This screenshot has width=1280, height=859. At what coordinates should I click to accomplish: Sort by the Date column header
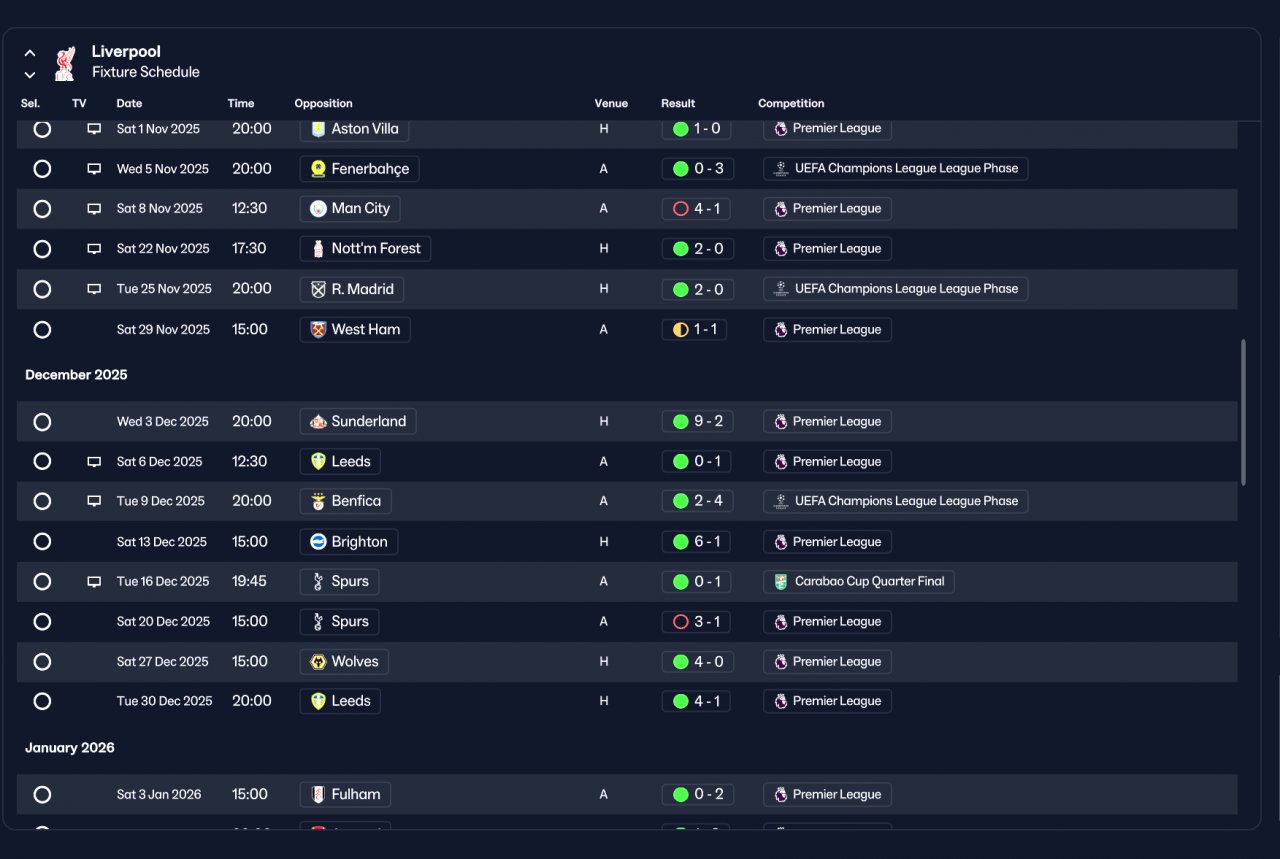[x=129, y=103]
